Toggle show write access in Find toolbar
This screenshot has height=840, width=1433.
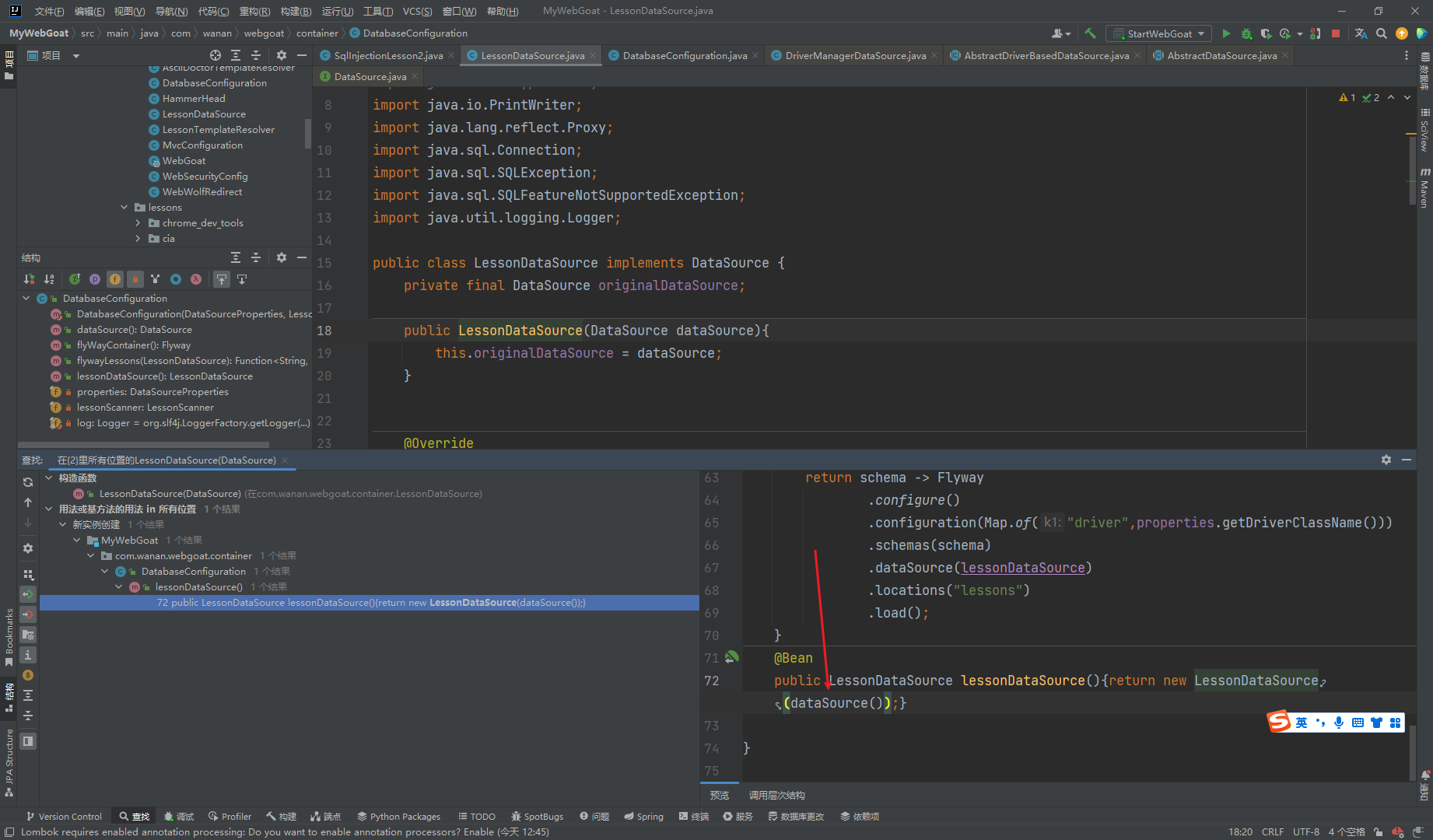tap(28, 615)
